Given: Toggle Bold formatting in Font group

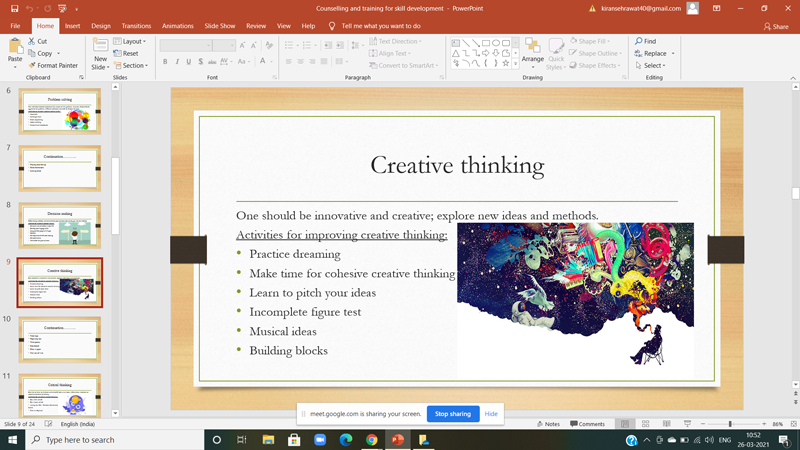Looking at the screenshot, I should [x=165, y=62].
